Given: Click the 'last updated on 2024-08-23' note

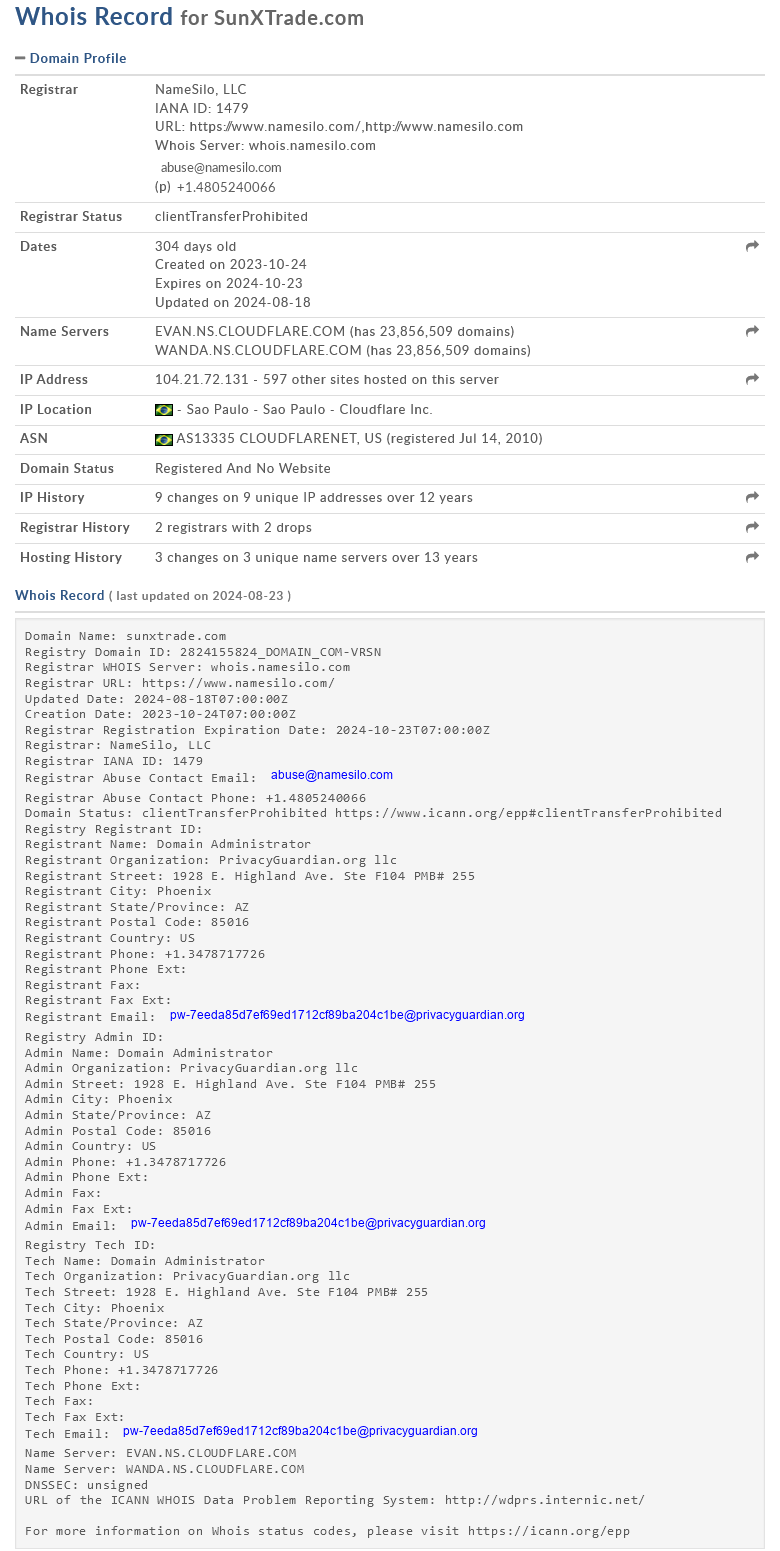Looking at the screenshot, I should click(x=200, y=596).
